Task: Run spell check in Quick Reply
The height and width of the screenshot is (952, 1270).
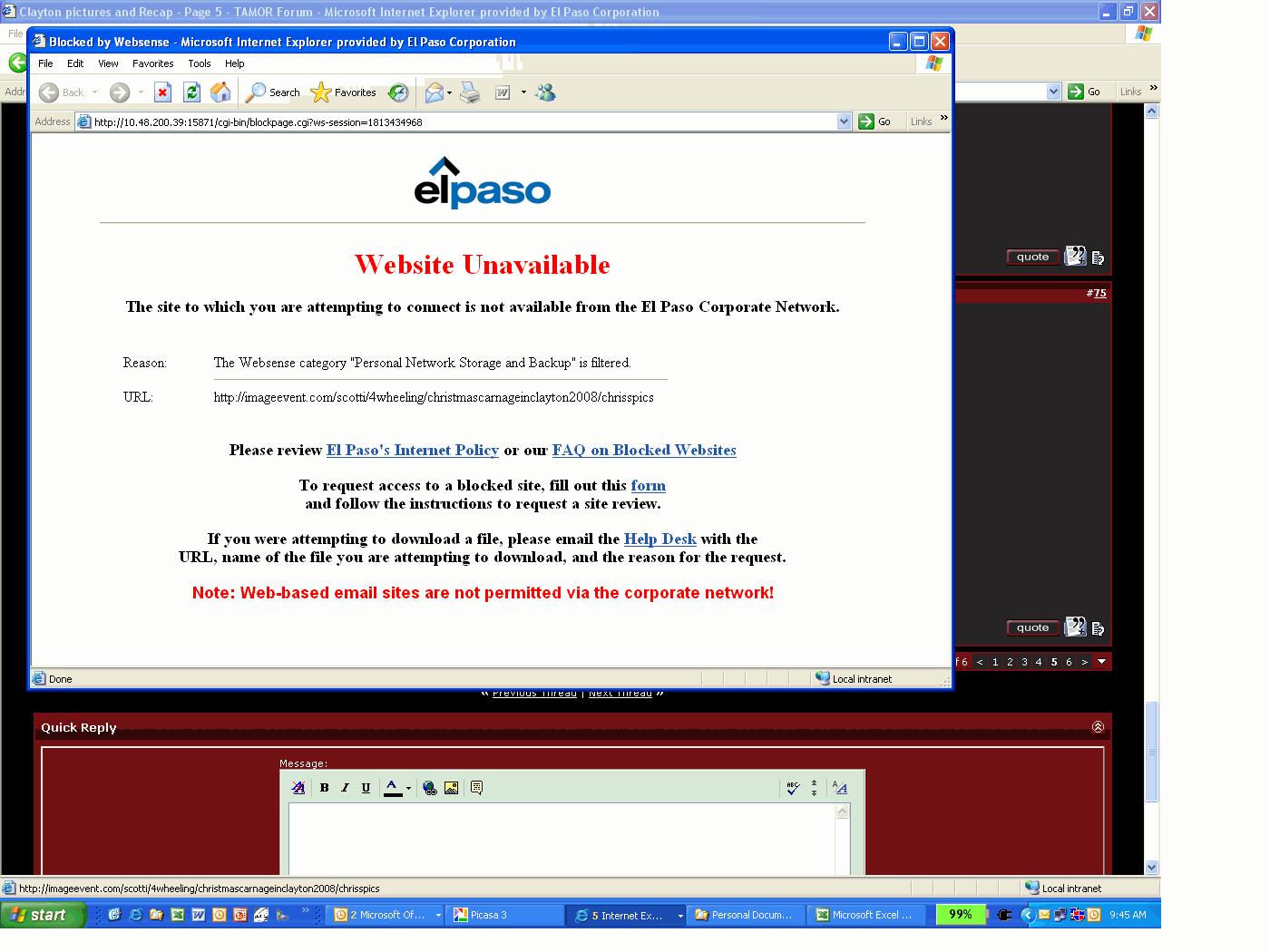Action: pos(793,788)
